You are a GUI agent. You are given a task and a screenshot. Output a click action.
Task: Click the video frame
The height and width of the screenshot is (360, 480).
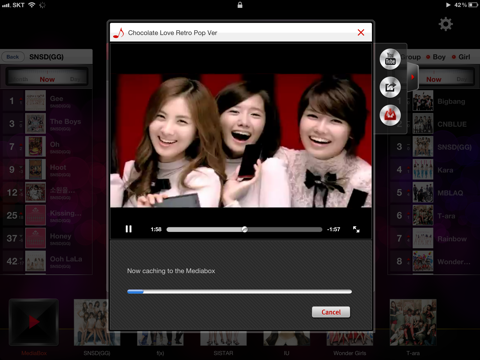click(x=241, y=141)
